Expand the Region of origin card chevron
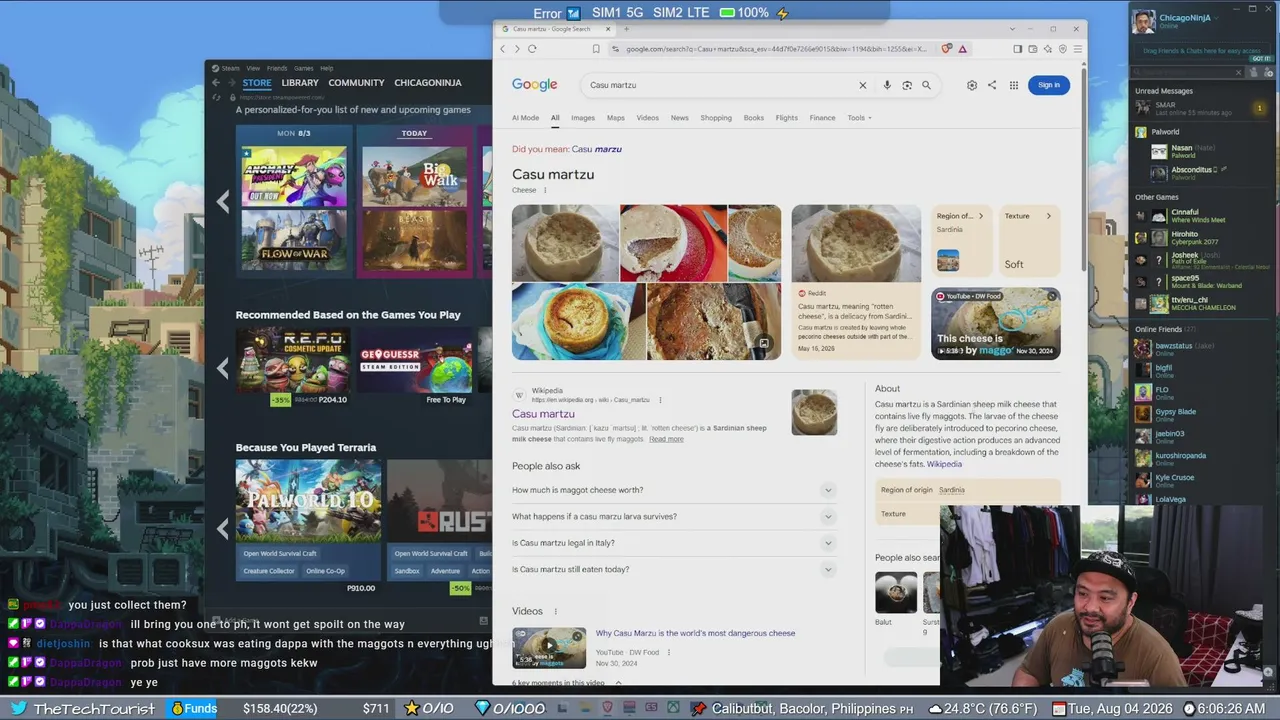Image resolution: width=1280 pixels, height=720 pixels. click(980, 216)
